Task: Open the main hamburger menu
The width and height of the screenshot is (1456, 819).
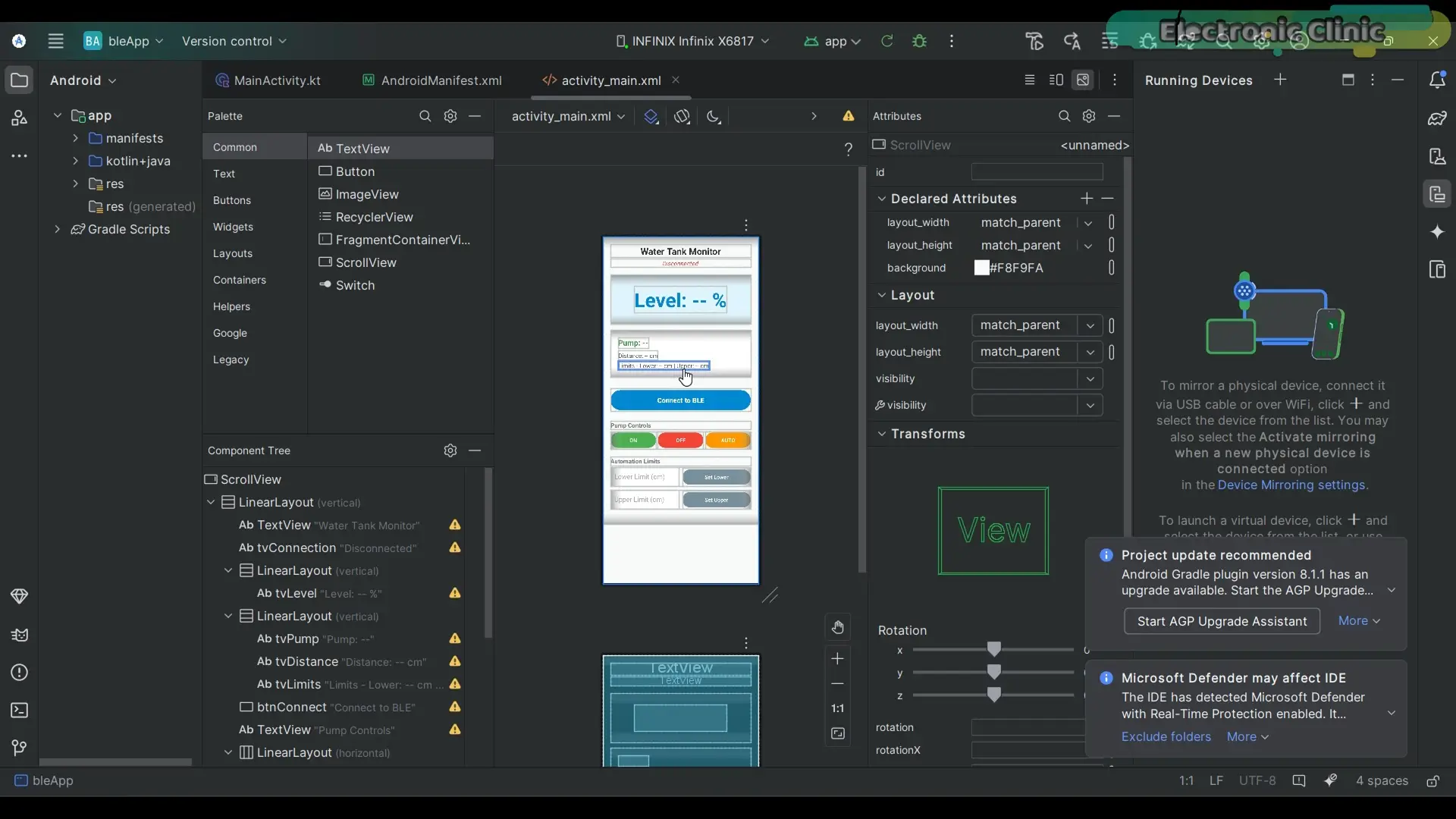Action: tap(55, 41)
